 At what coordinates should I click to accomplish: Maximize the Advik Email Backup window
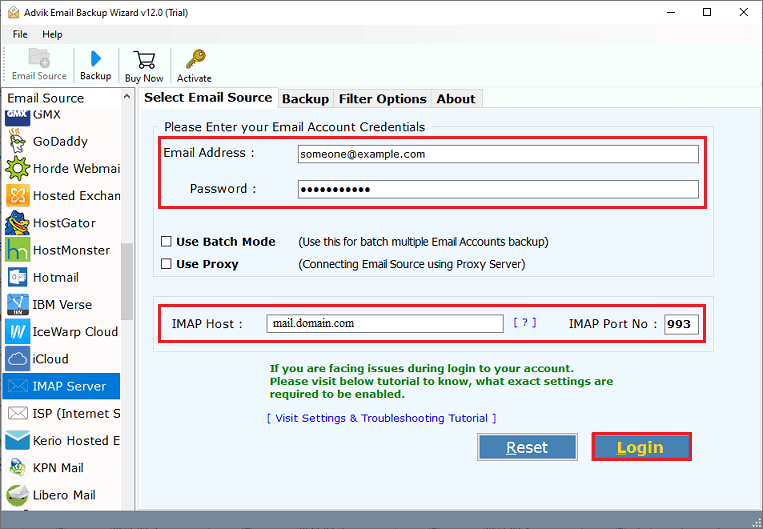tap(707, 12)
